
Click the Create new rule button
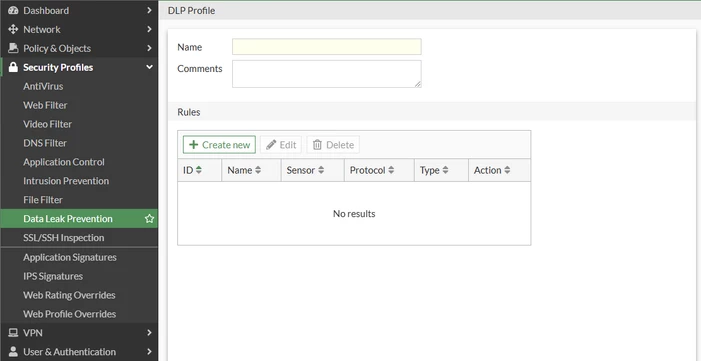click(219, 145)
